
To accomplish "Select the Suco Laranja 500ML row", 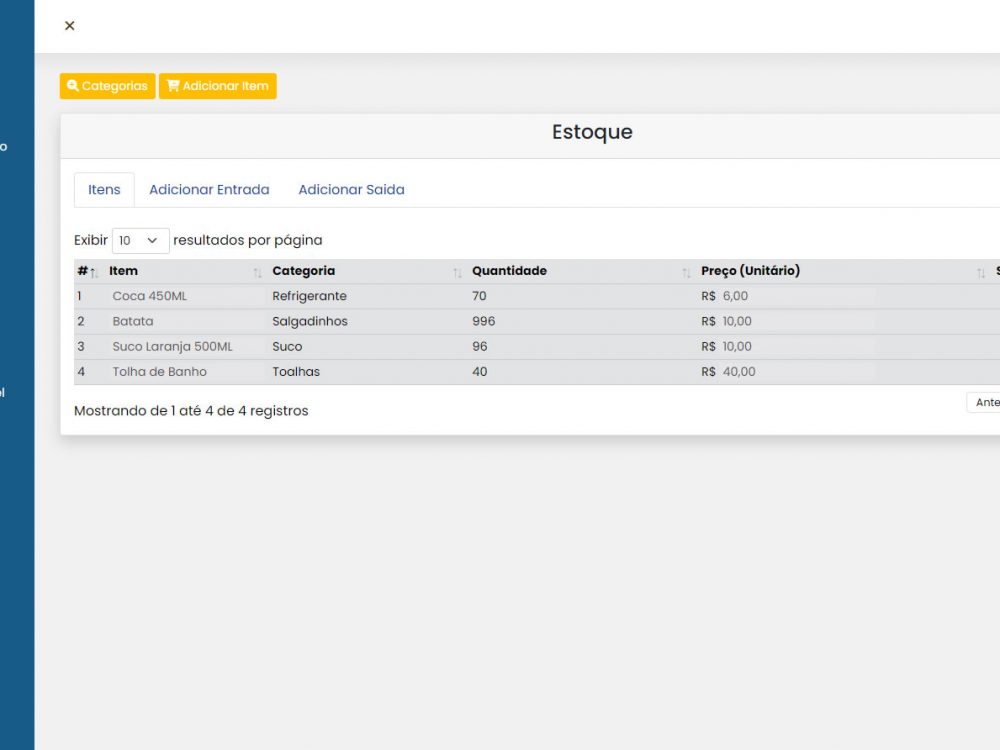I will tap(172, 346).
